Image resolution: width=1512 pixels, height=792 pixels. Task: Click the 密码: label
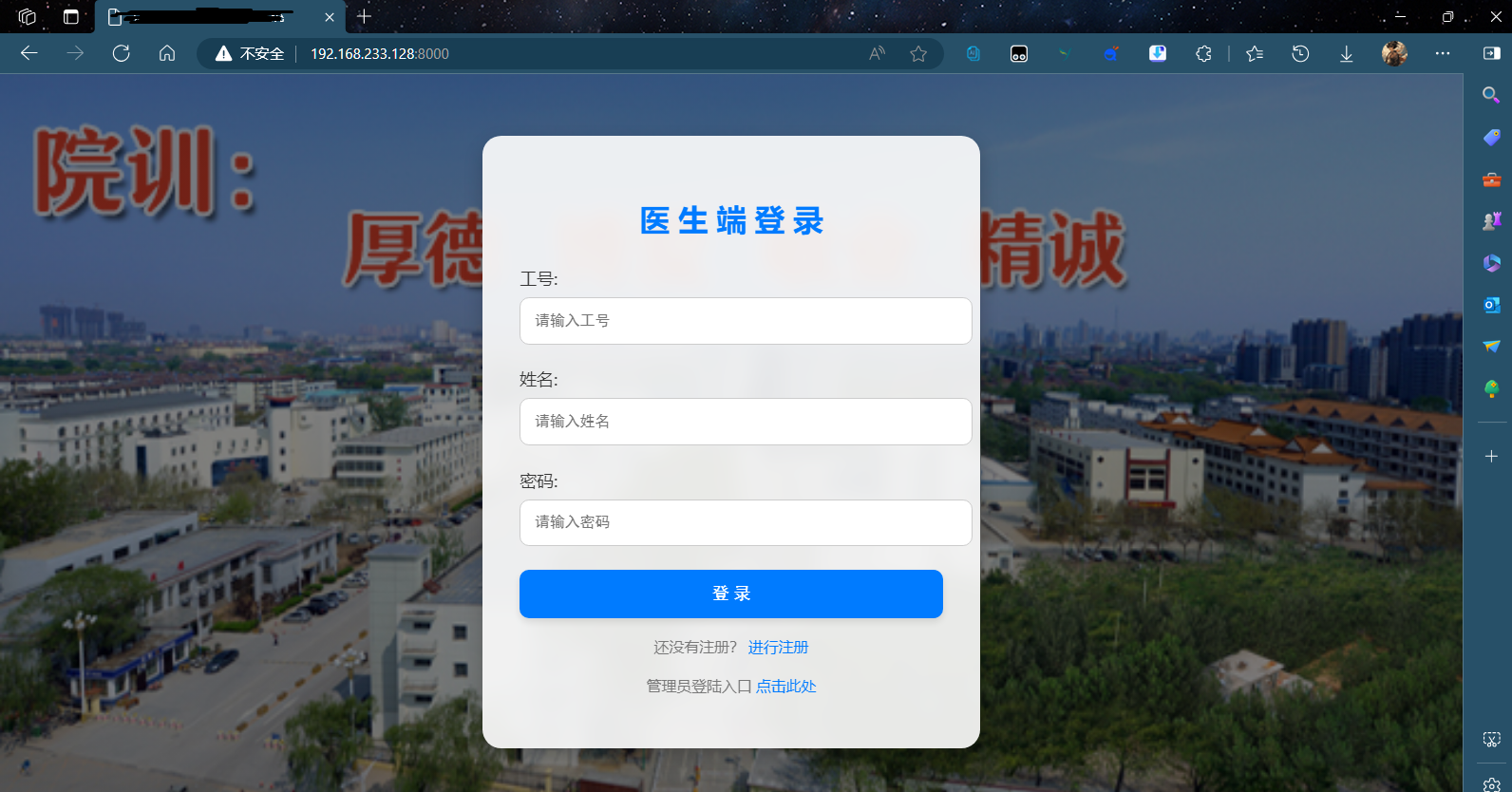pyautogui.click(x=539, y=481)
